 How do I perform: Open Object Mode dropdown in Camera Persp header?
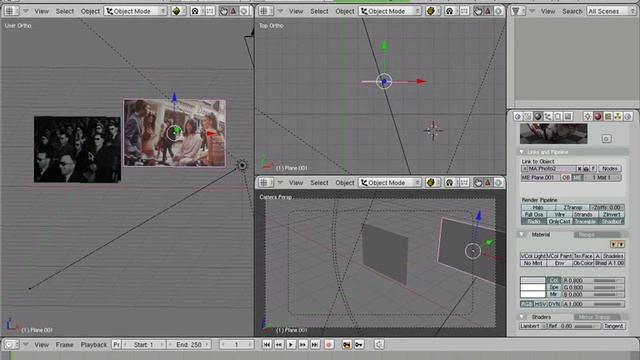pyautogui.click(x=390, y=182)
